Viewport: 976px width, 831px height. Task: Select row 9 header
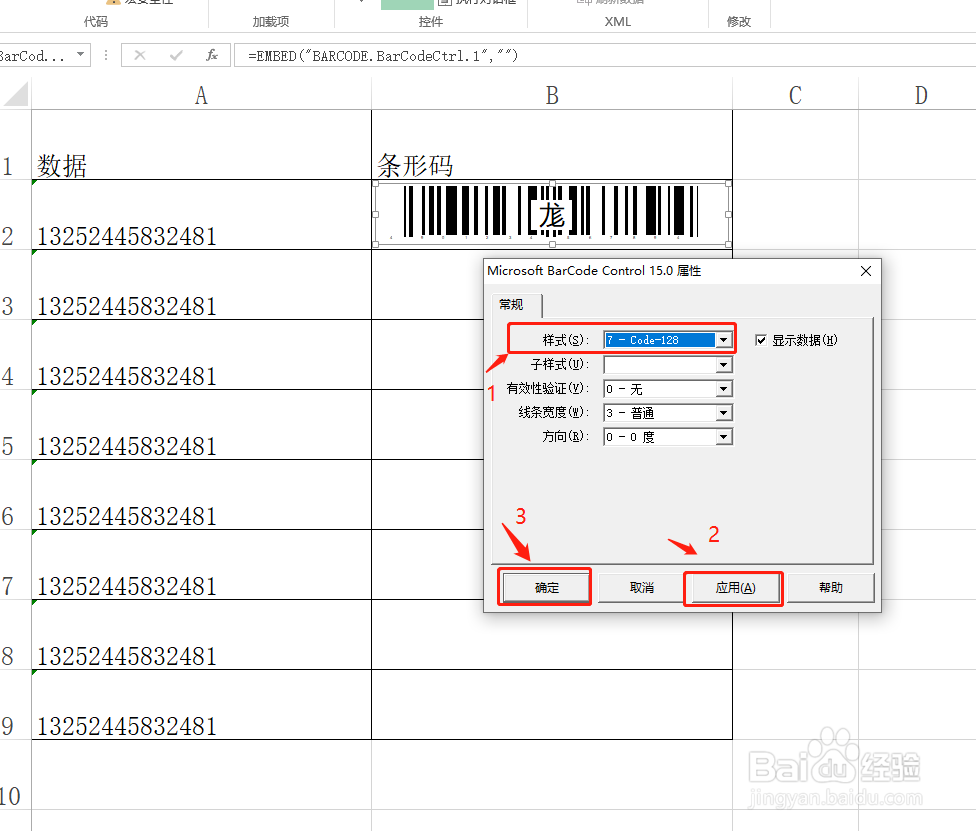pos(15,705)
